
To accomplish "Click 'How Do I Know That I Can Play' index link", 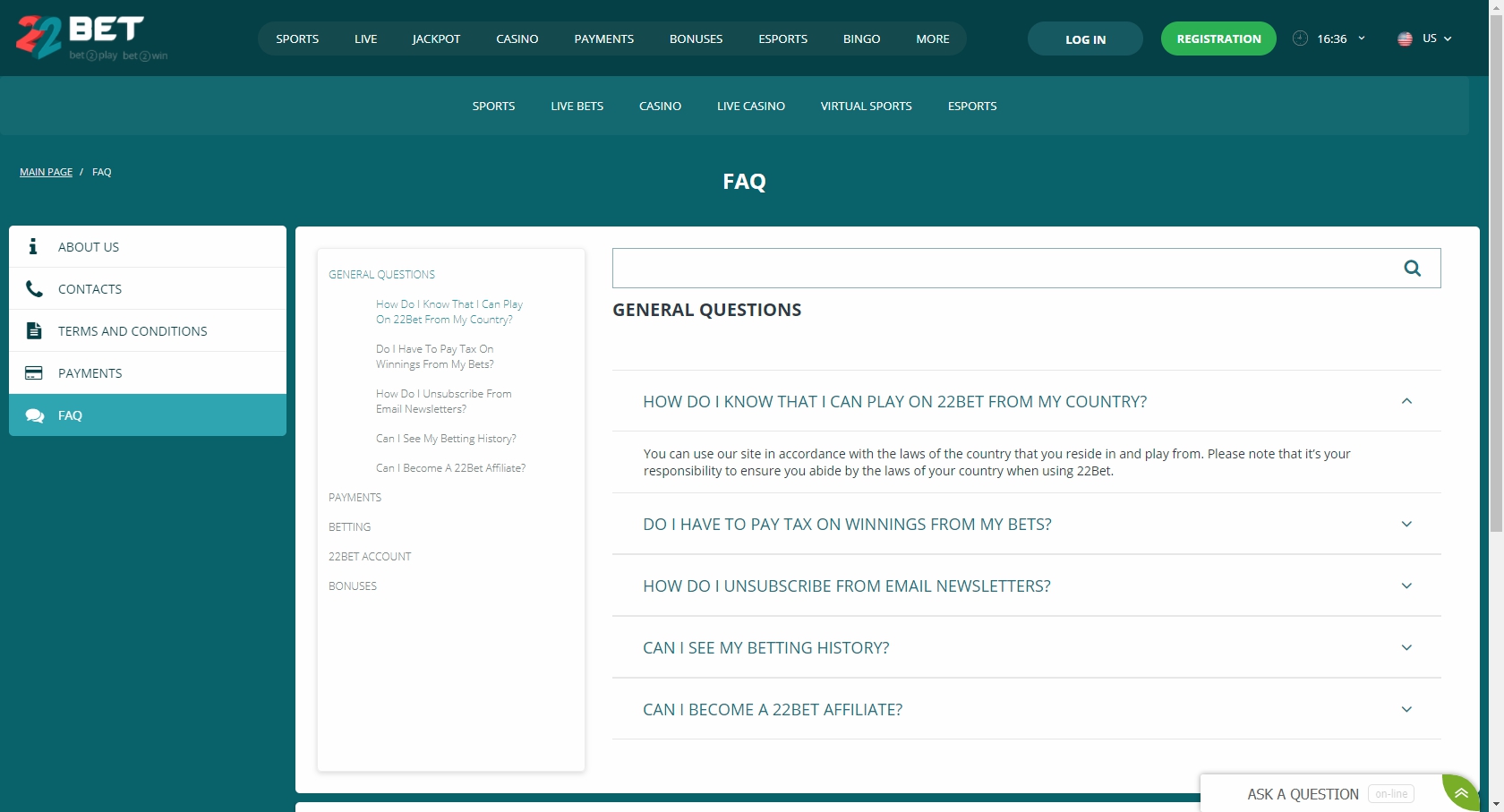I will [x=449, y=312].
